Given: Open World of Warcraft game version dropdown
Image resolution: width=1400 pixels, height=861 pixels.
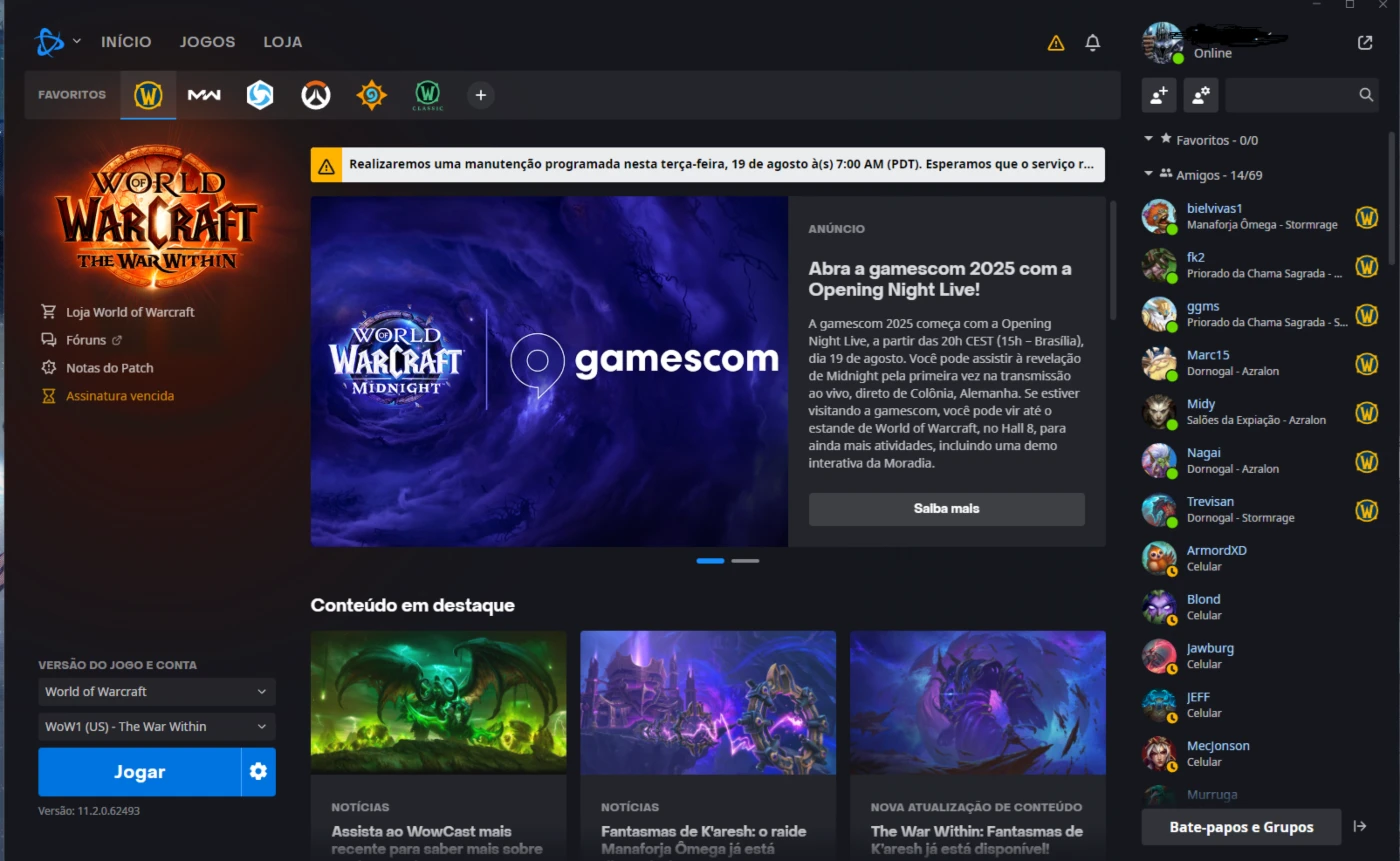Looking at the screenshot, I should click(157, 691).
